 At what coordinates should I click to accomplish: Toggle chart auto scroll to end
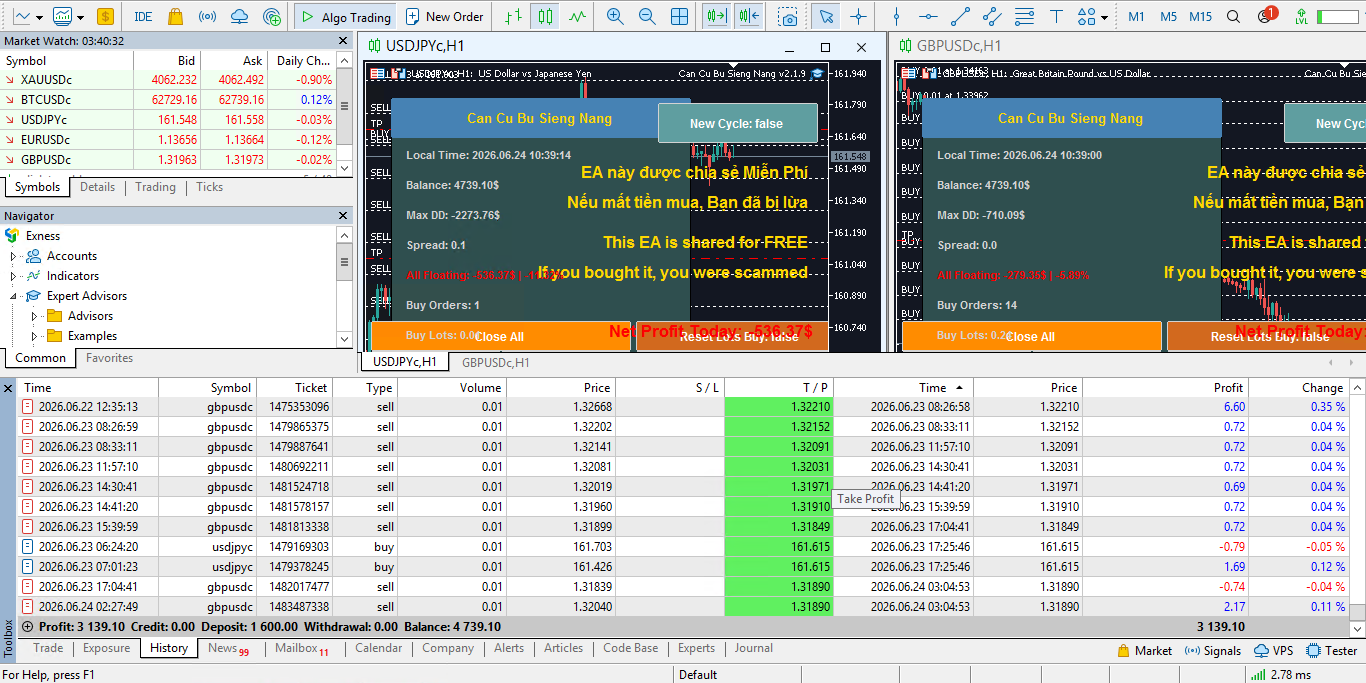coord(715,16)
